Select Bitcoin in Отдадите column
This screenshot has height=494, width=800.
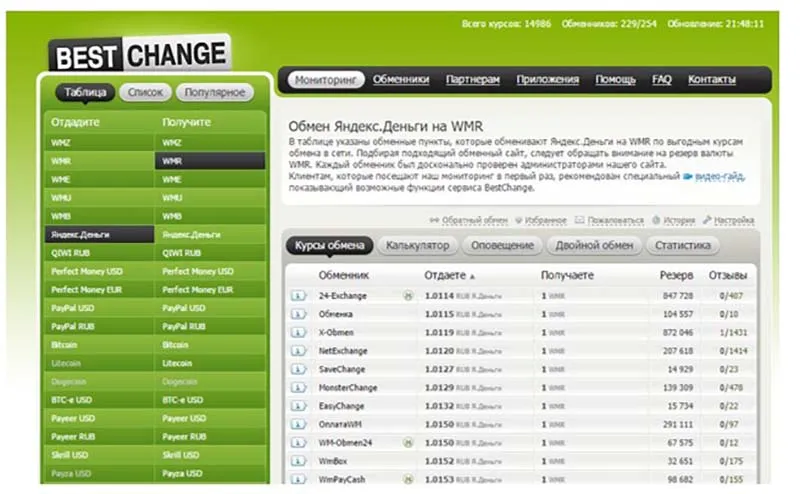tap(99, 345)
